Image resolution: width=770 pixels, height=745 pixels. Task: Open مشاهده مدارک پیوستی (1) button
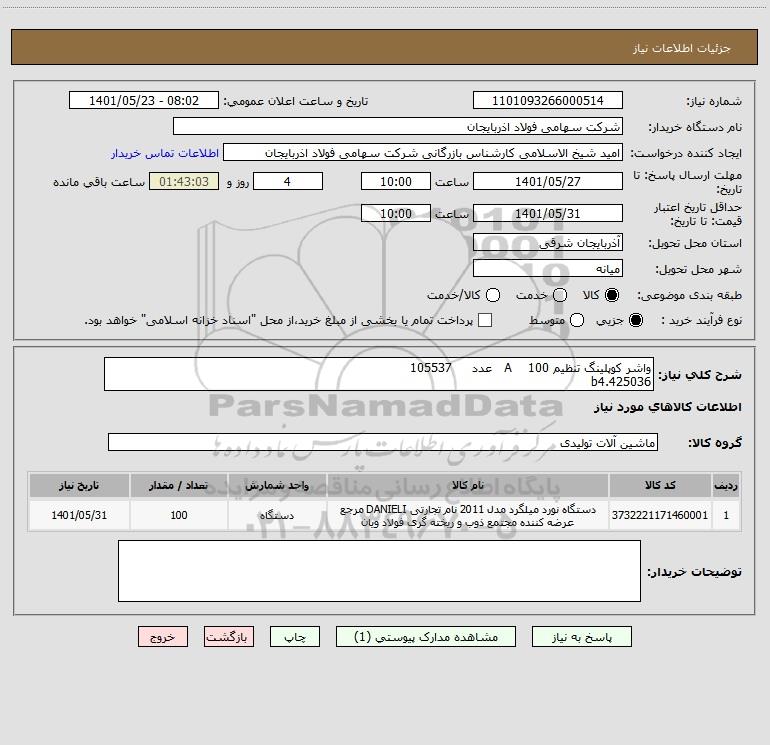(426, 637)
